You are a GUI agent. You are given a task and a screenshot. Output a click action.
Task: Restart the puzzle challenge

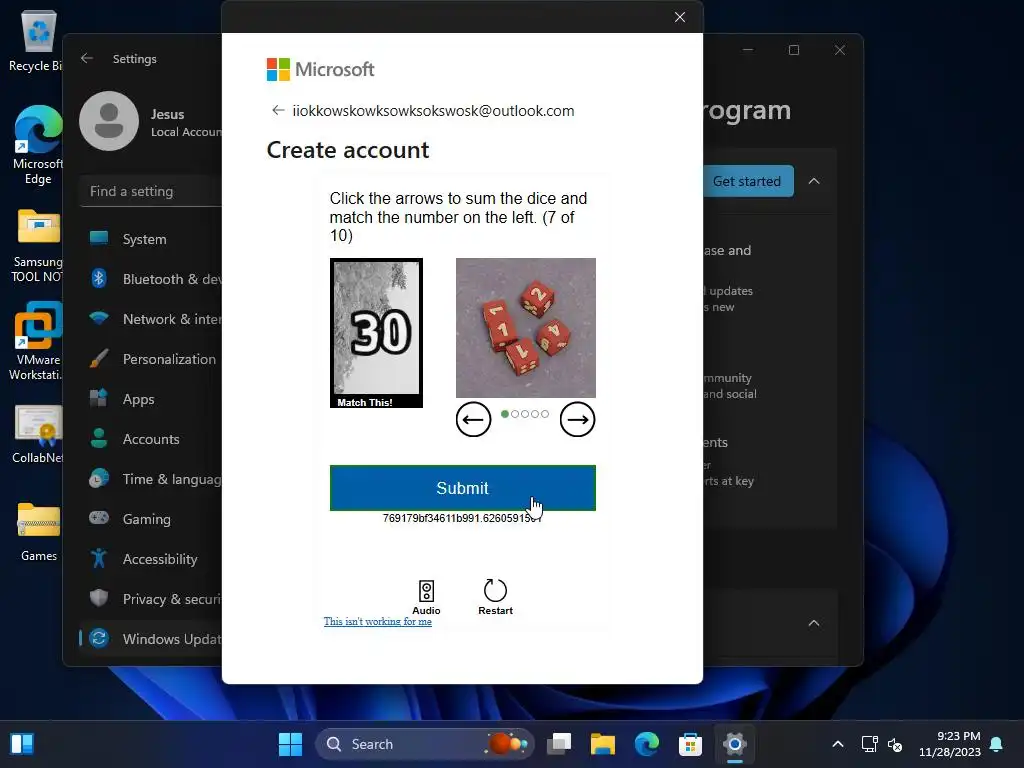click(495, 598)
